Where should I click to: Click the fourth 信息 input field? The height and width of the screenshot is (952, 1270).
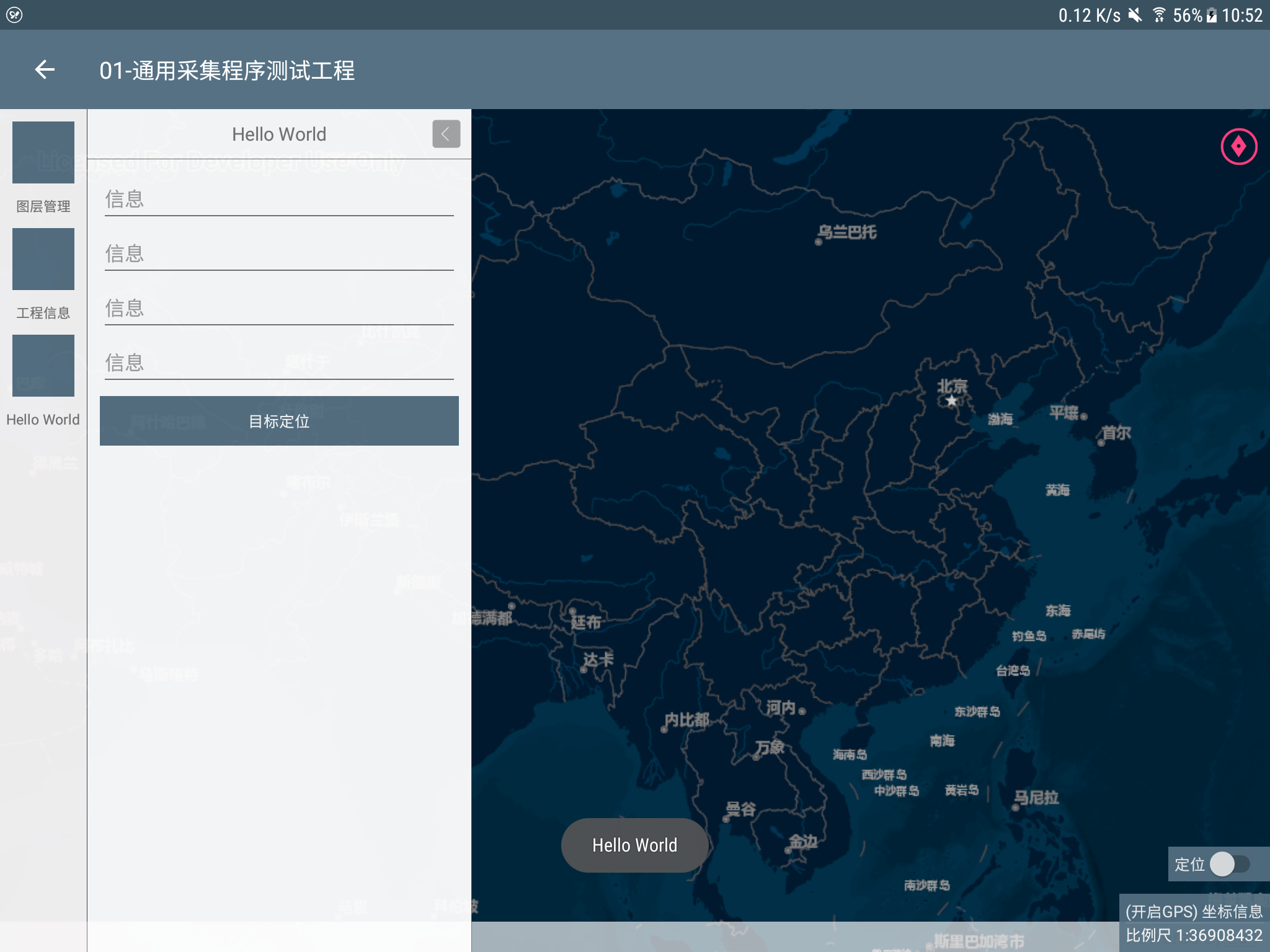279,363
